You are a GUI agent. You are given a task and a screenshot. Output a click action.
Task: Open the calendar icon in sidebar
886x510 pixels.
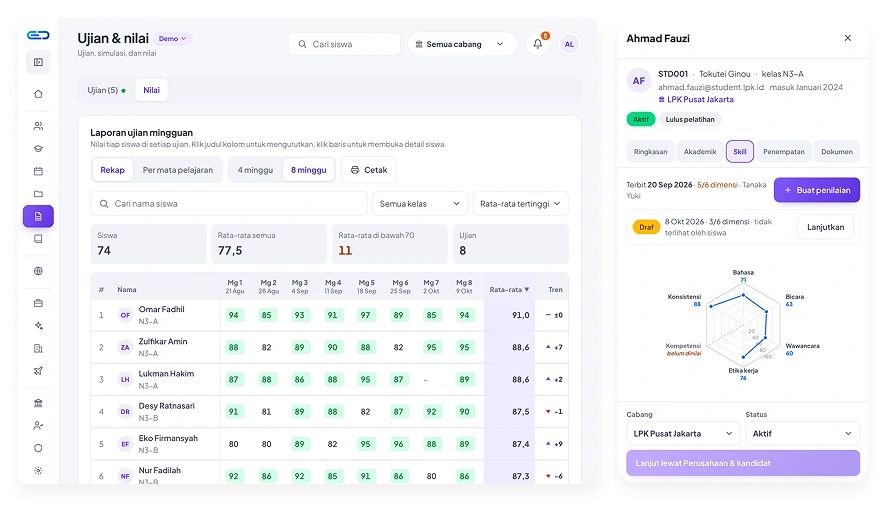click(x=38, y=171)
